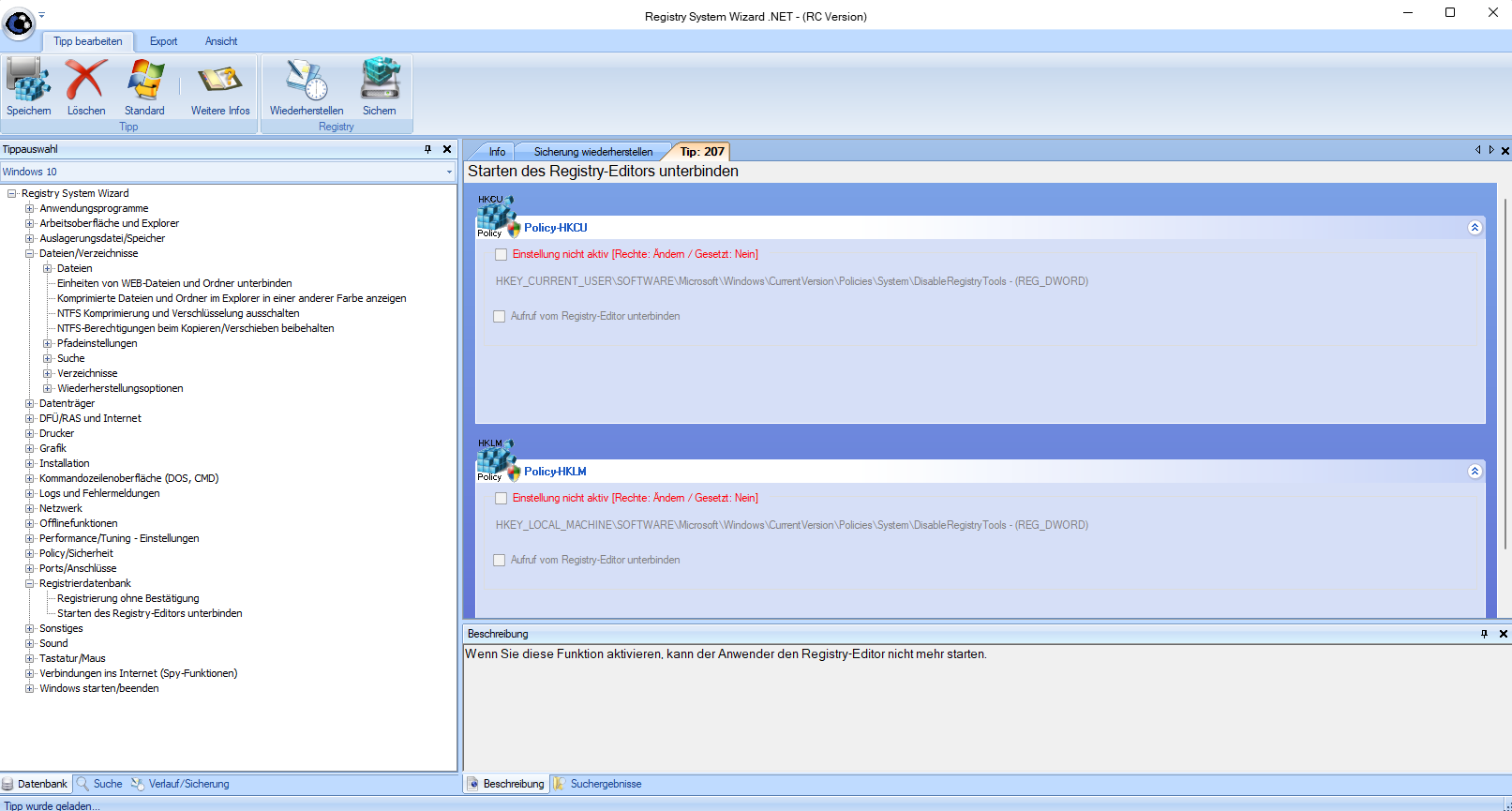This screenshot has width=1512, height=811.
Task: Pin the Beschreibung panel
Action: coord(1484,634)
